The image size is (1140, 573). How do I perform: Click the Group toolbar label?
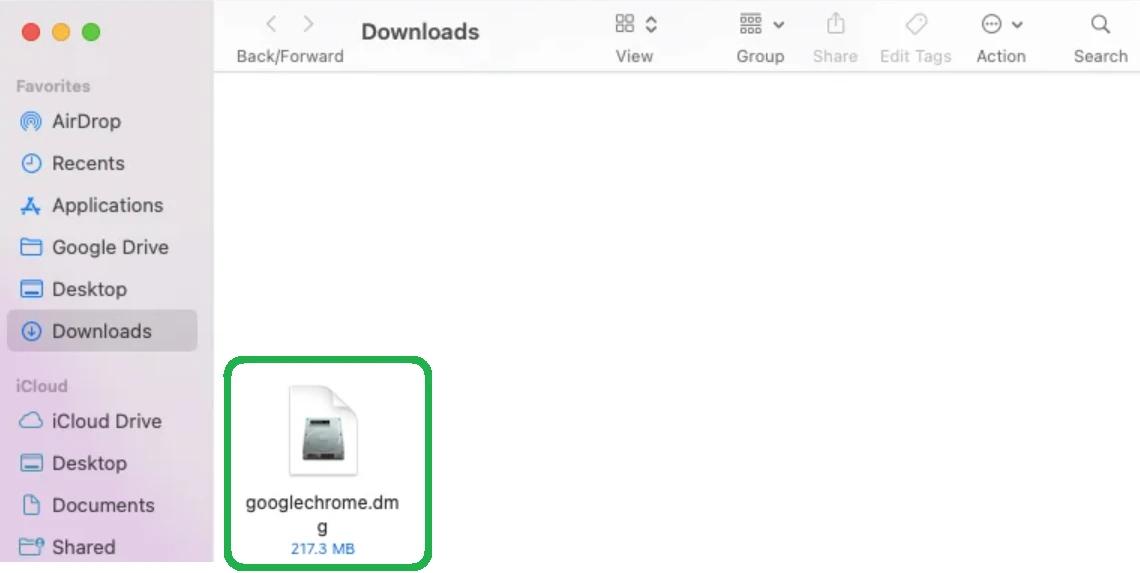pyautogui.click(x=760, y=56)
